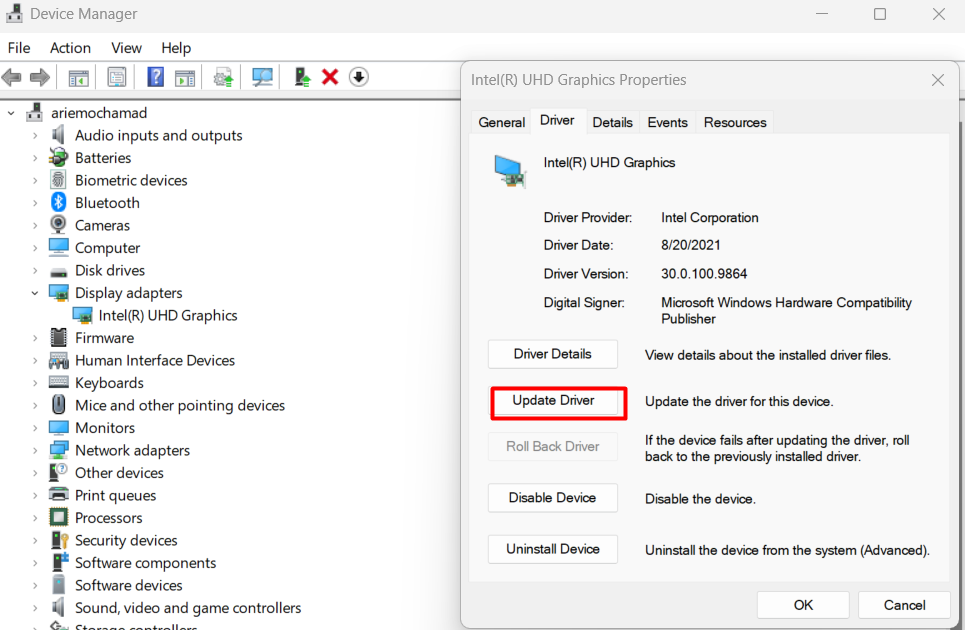Click the blue question mark Help icon
965x630 pixels.
(x=155, y=78)
